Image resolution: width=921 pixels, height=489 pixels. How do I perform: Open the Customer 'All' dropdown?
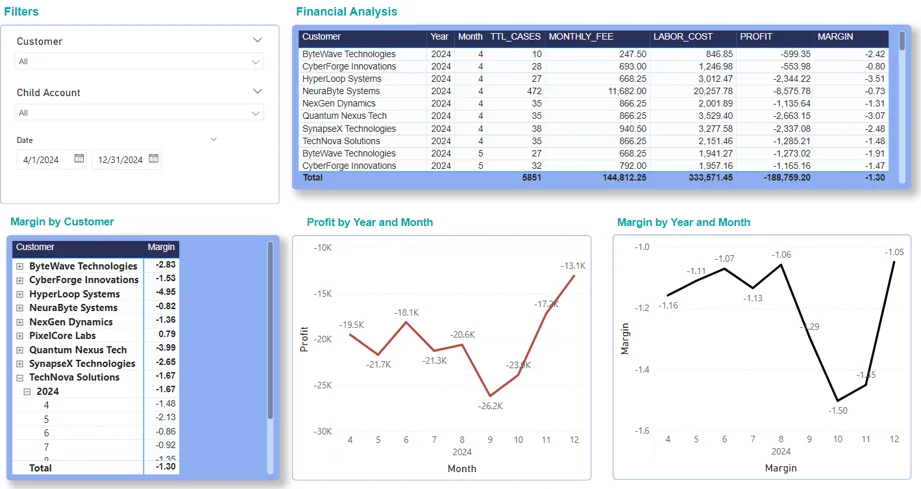click(x=139, y=61)
